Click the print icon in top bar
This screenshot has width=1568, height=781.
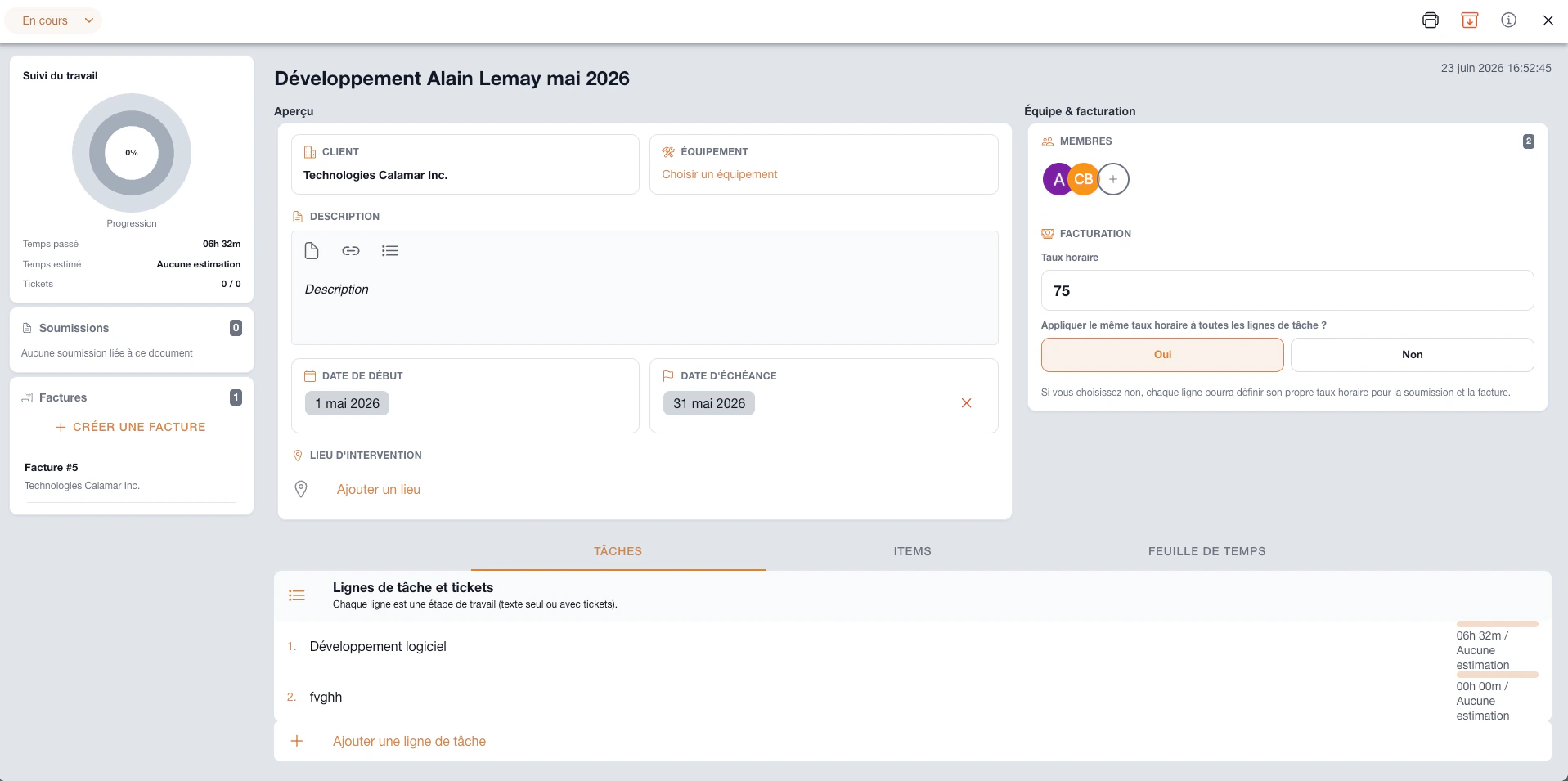[1430, 20]
